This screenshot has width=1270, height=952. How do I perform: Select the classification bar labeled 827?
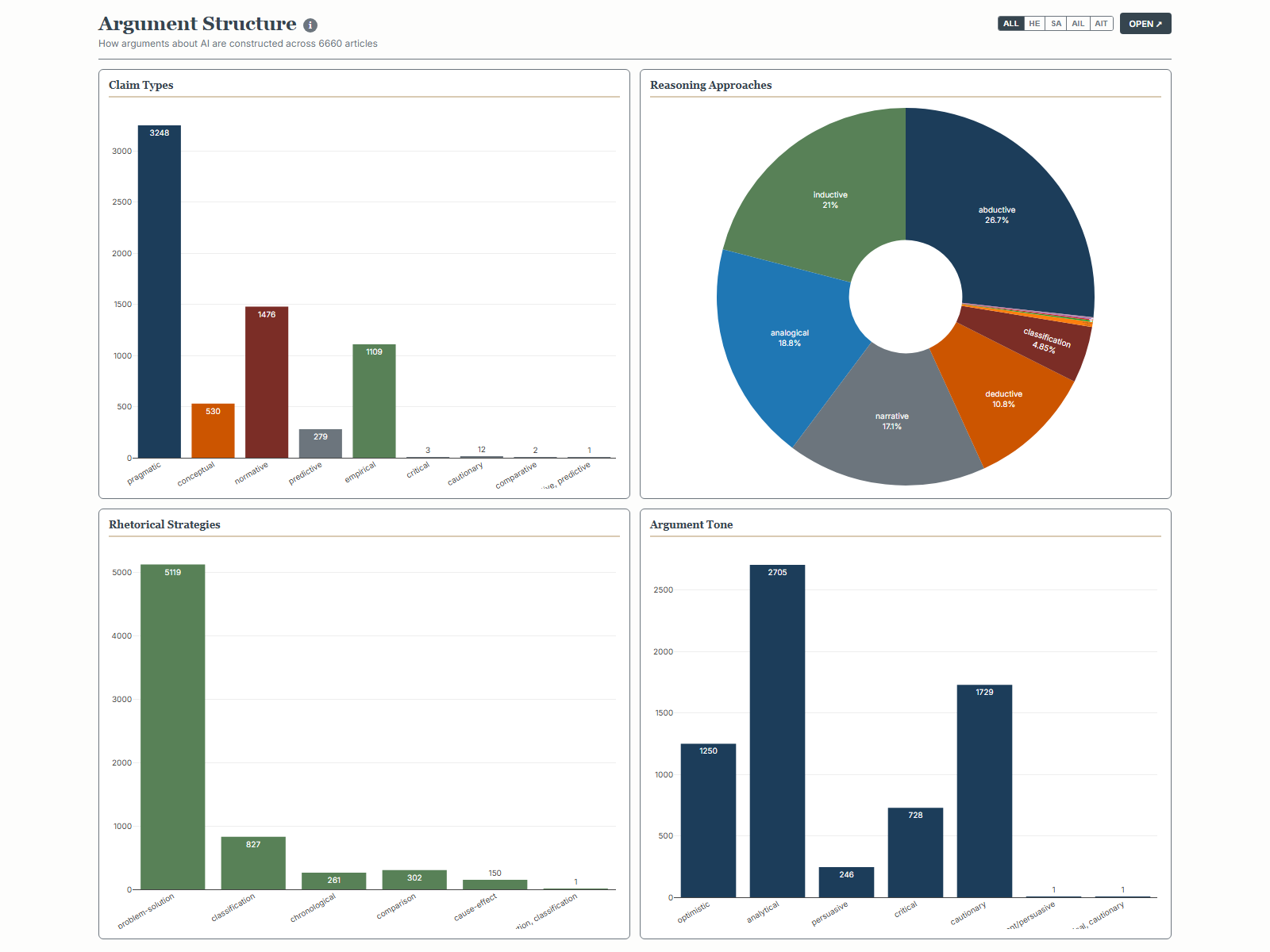[x=253, y=863]
